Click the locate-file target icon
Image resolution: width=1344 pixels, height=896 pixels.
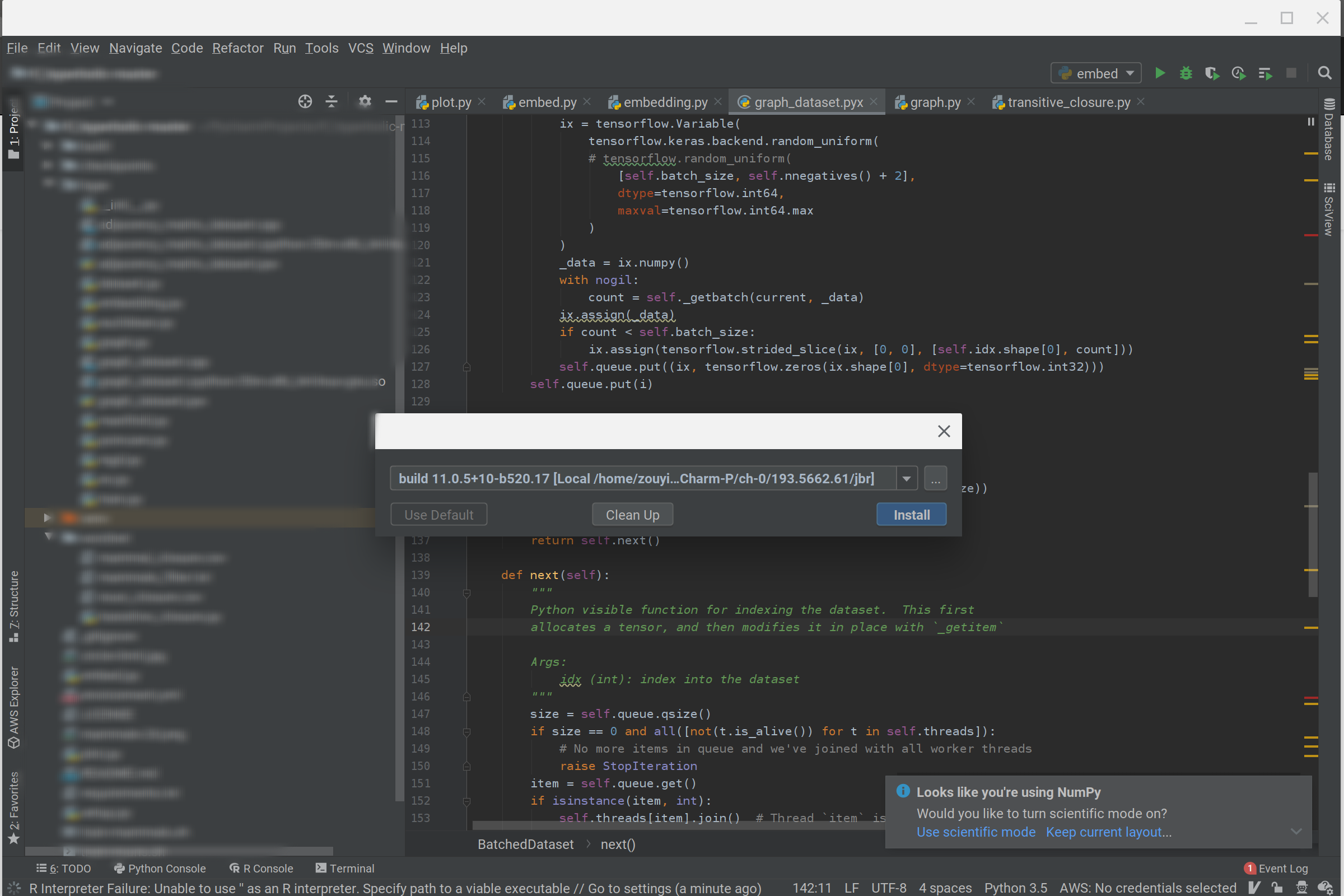click(x=305, y=102)
